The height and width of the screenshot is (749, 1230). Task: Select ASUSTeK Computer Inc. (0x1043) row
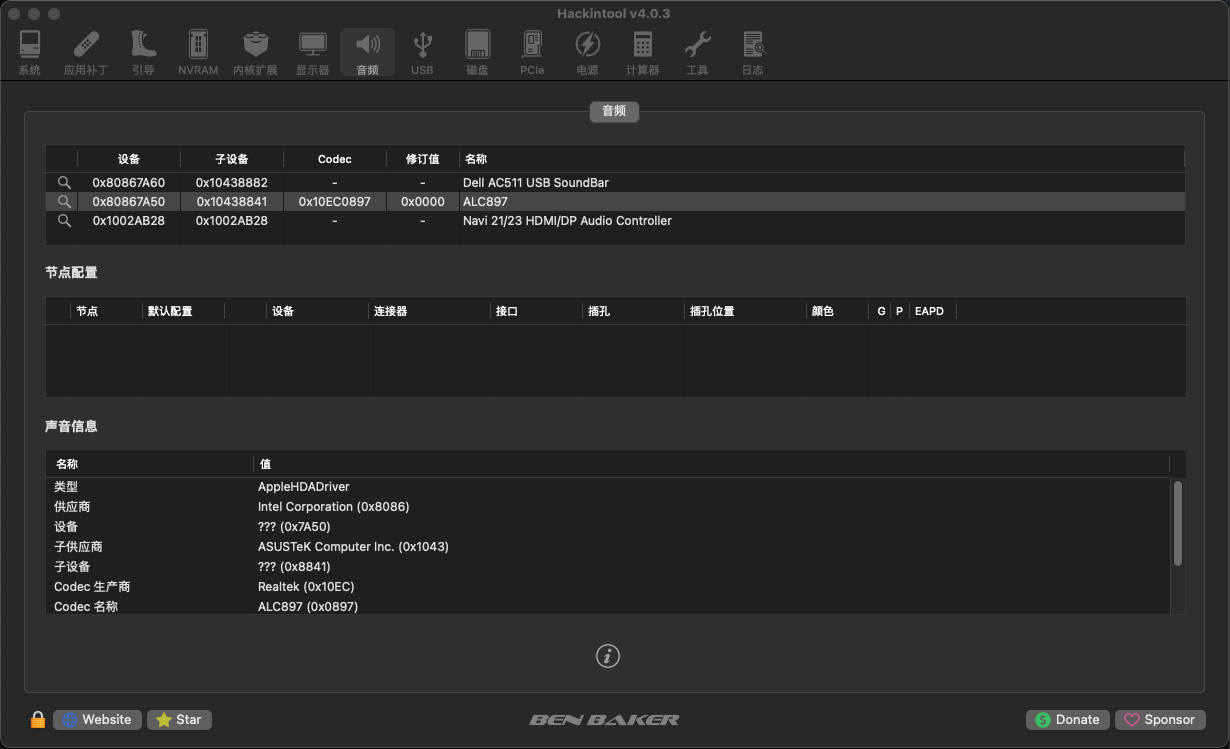[x=608, y=547]
